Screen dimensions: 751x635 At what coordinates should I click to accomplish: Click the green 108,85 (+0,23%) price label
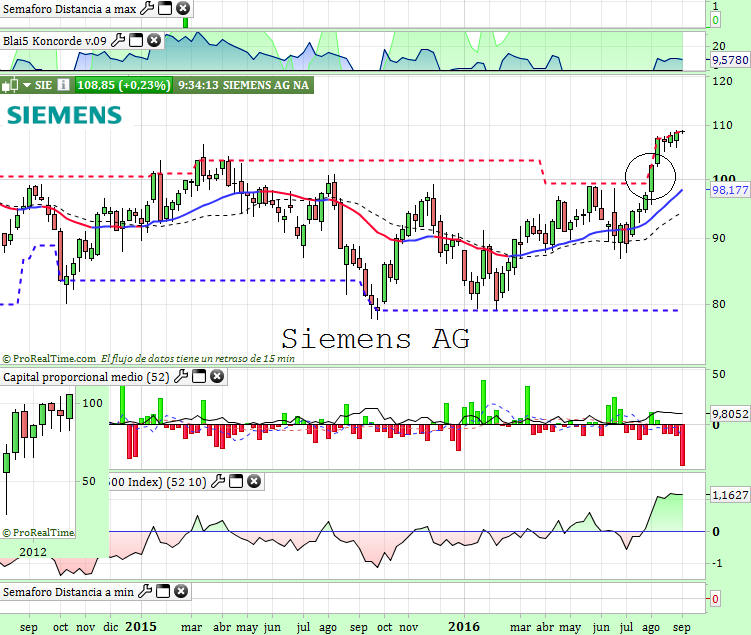pyautogui.click(x=123, y=86)
